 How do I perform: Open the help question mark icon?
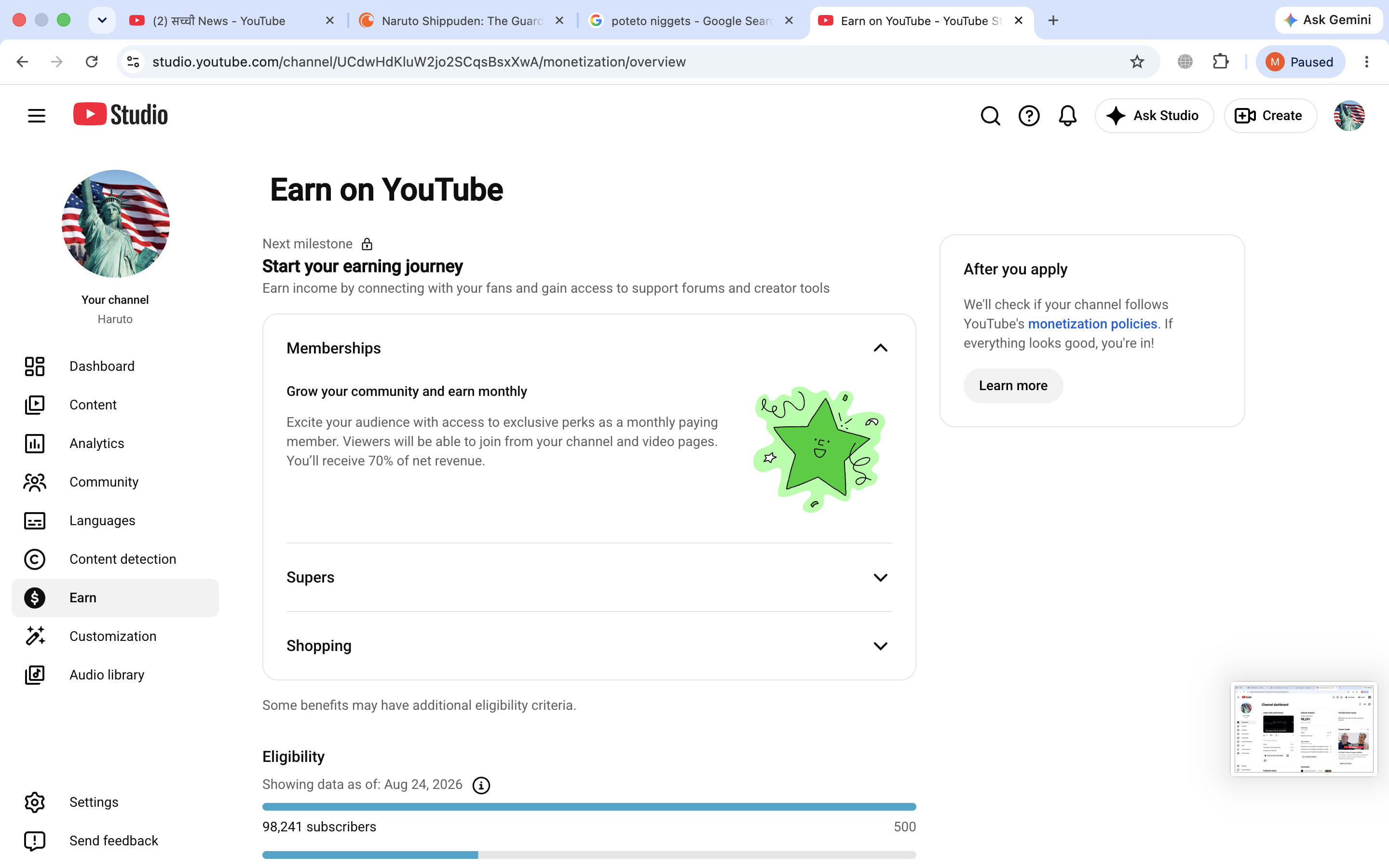point(1029,115)
